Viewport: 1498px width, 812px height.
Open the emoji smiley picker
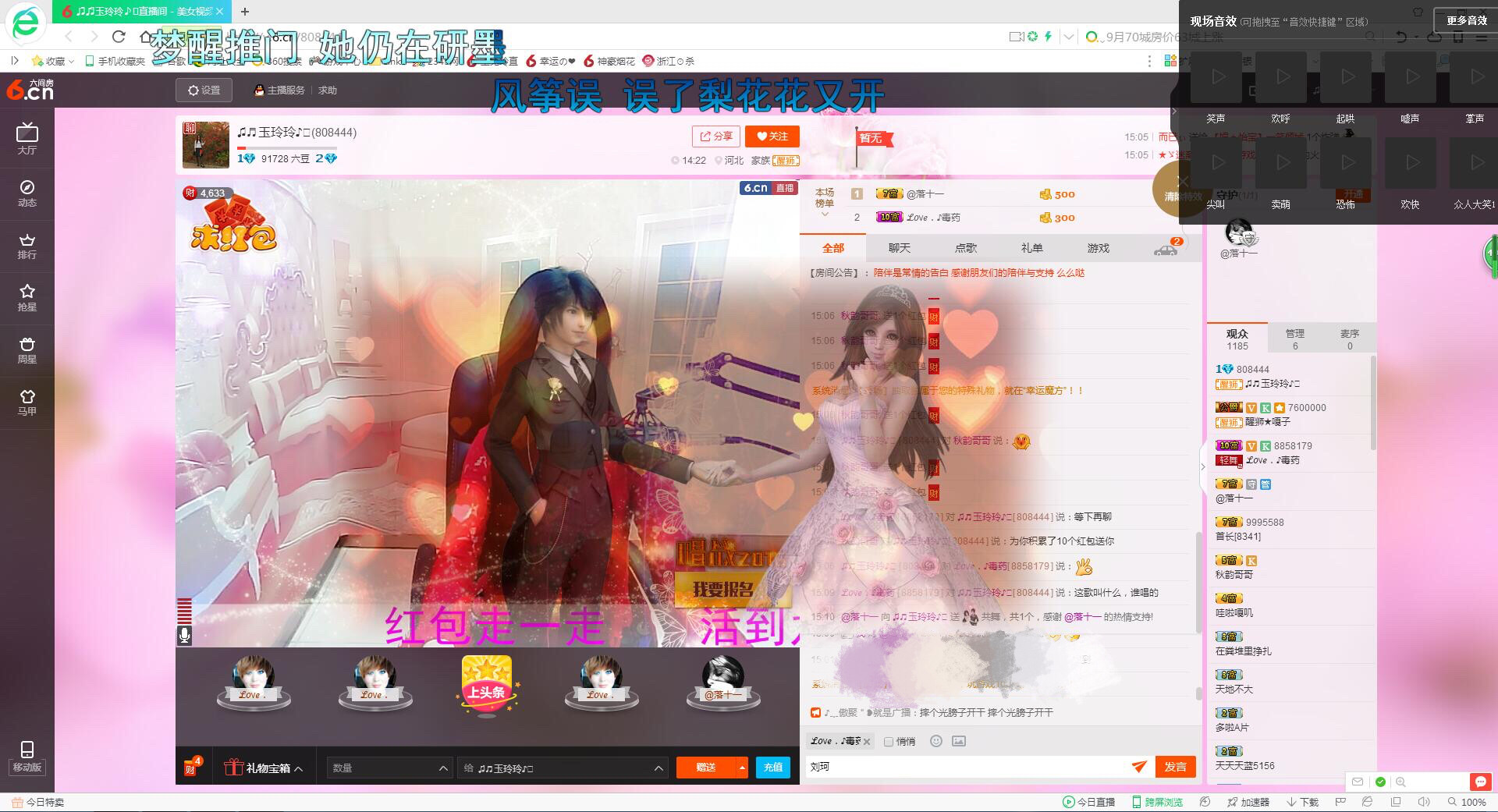pos(936,741)
